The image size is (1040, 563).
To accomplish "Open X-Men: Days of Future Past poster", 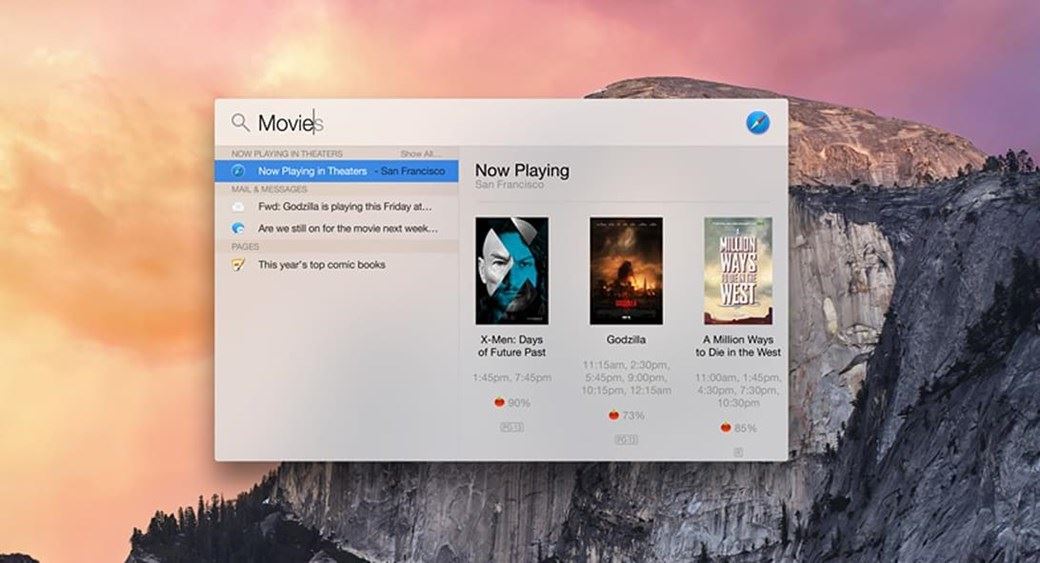I will [512, 271].
